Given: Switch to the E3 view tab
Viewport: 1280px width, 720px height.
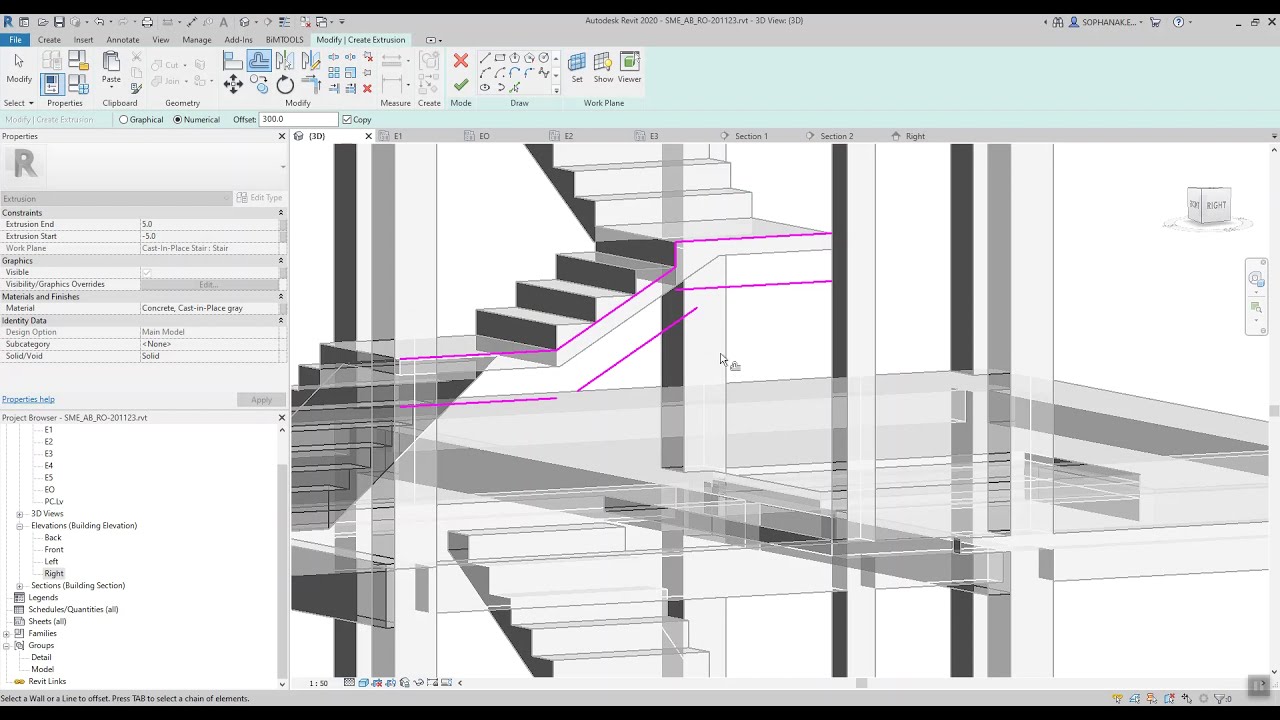Looking at the screenshot, I should click(x=654, y=136).
